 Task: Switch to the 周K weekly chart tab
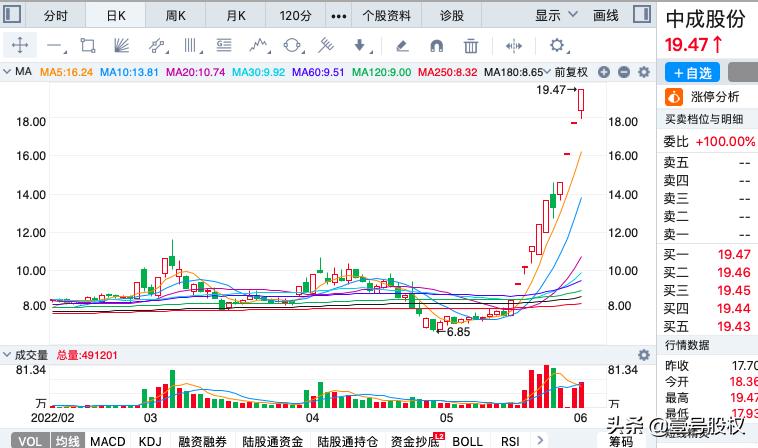pyautogui.click(x=176, y=16)
